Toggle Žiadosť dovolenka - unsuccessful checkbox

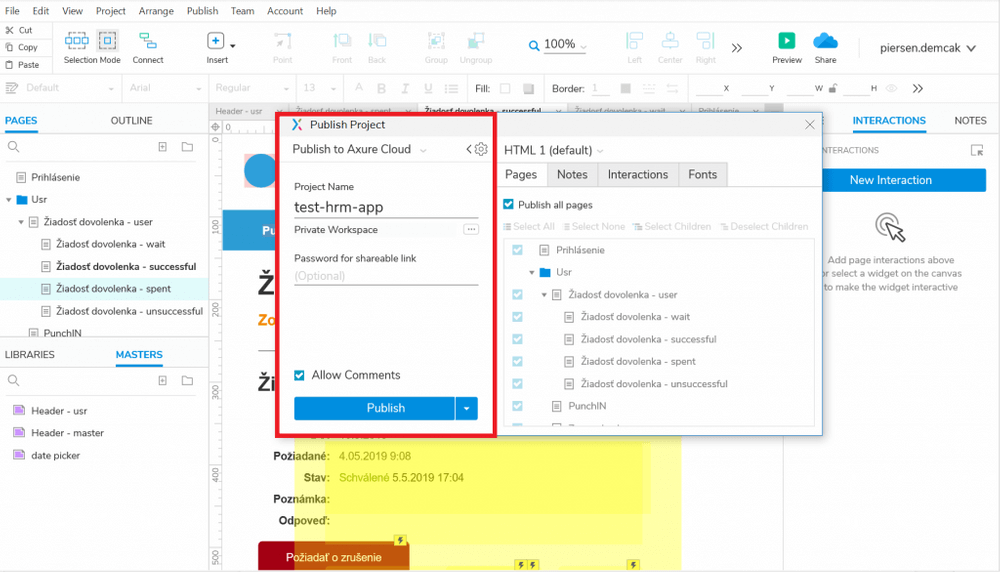[517, 384]
